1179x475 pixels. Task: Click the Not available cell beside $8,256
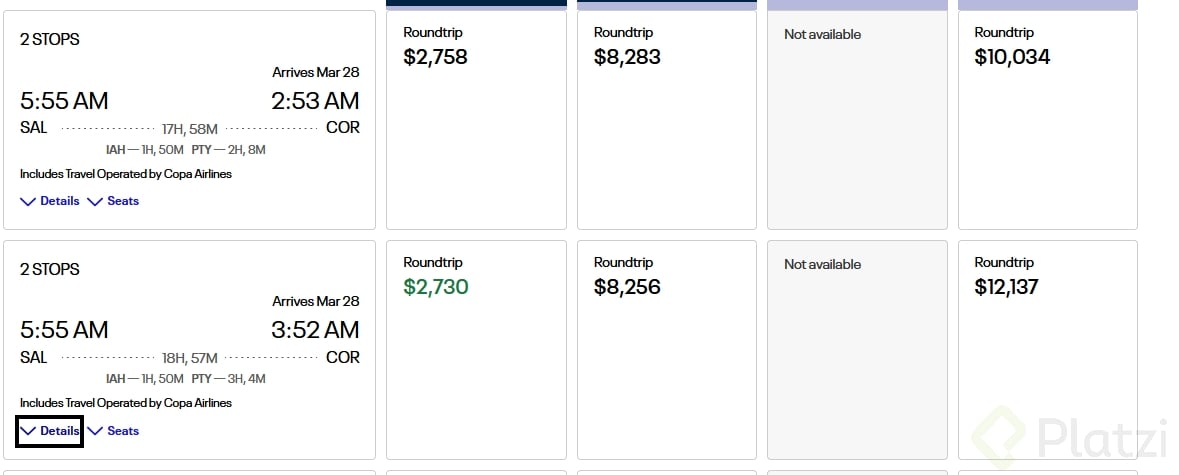pyautogui.click(x=856, y=350)
